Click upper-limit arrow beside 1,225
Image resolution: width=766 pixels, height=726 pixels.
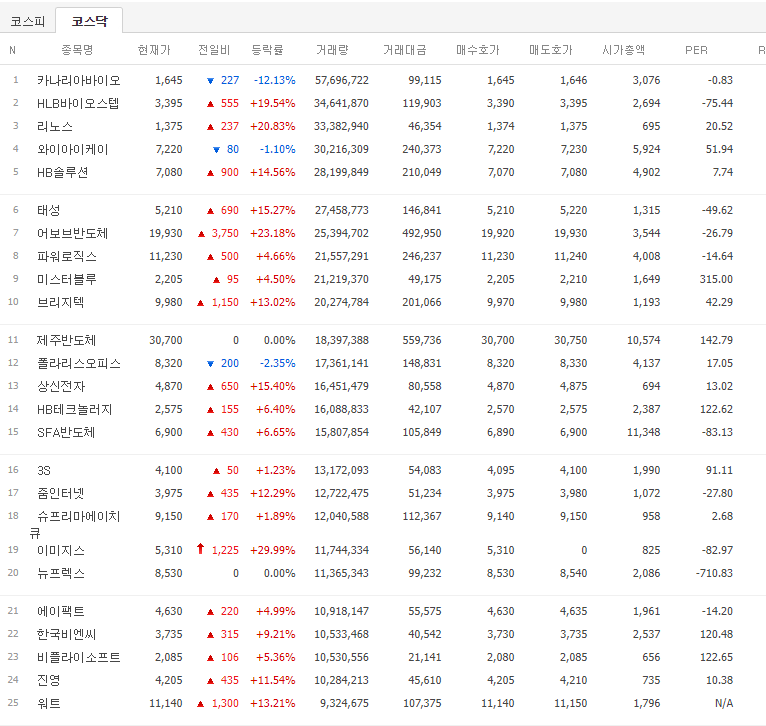(x=200, y=549)
